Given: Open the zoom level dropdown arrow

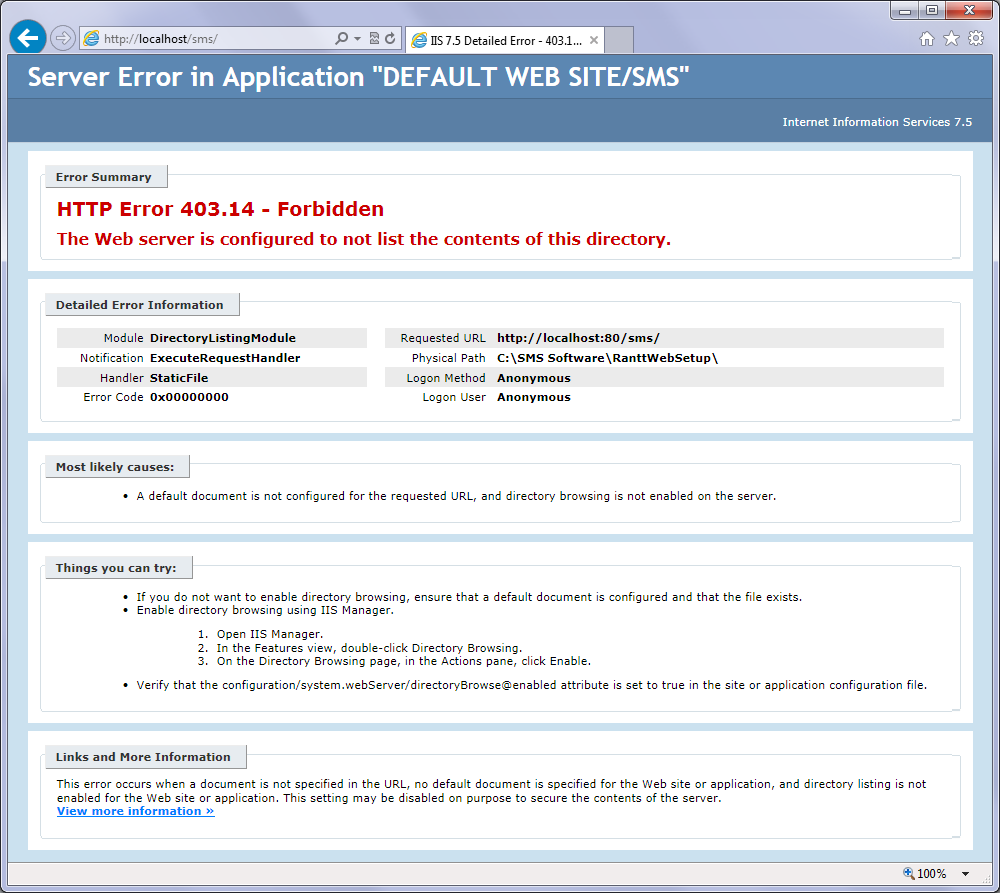Looking at the screenshot, I should (965, 874).
